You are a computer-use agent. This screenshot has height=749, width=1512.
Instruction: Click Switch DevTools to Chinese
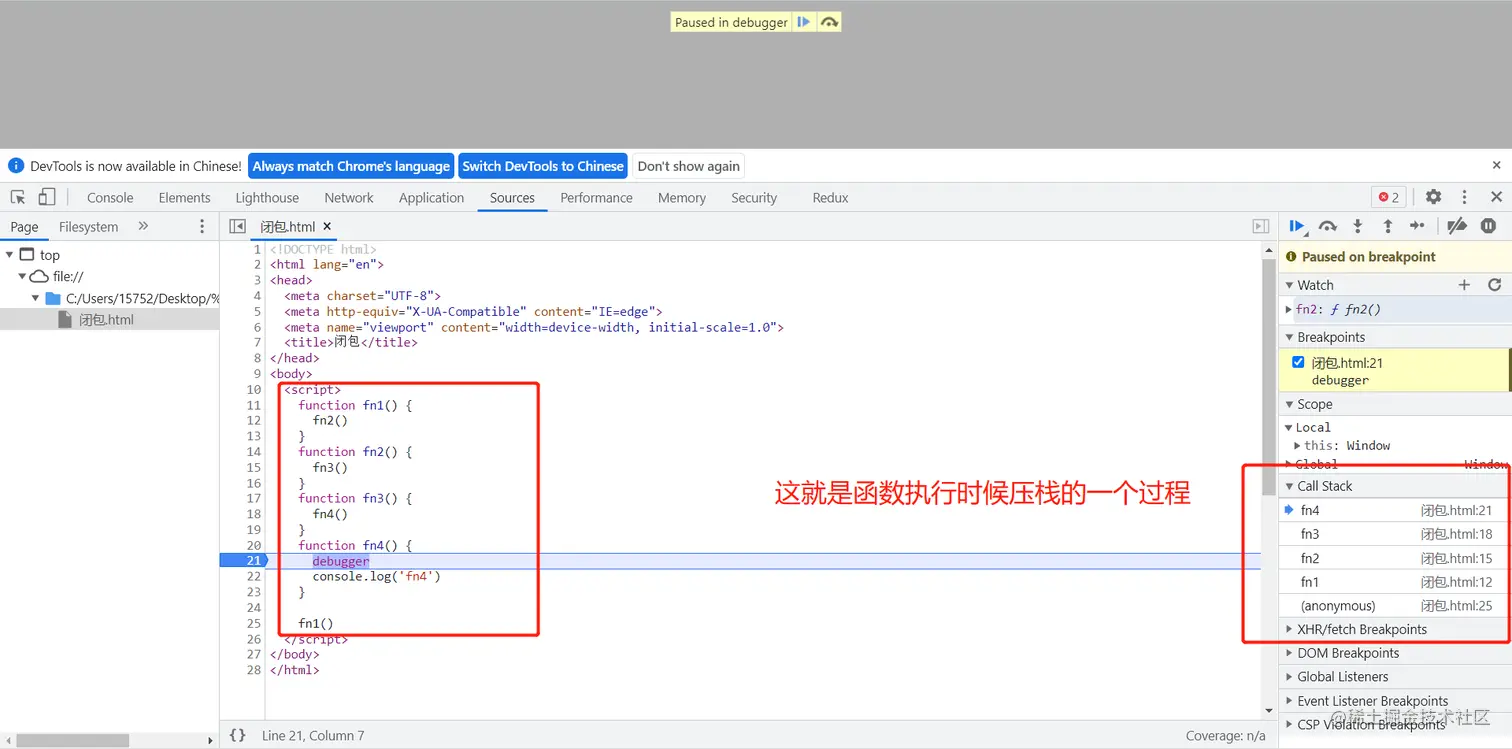coord(543,166)
